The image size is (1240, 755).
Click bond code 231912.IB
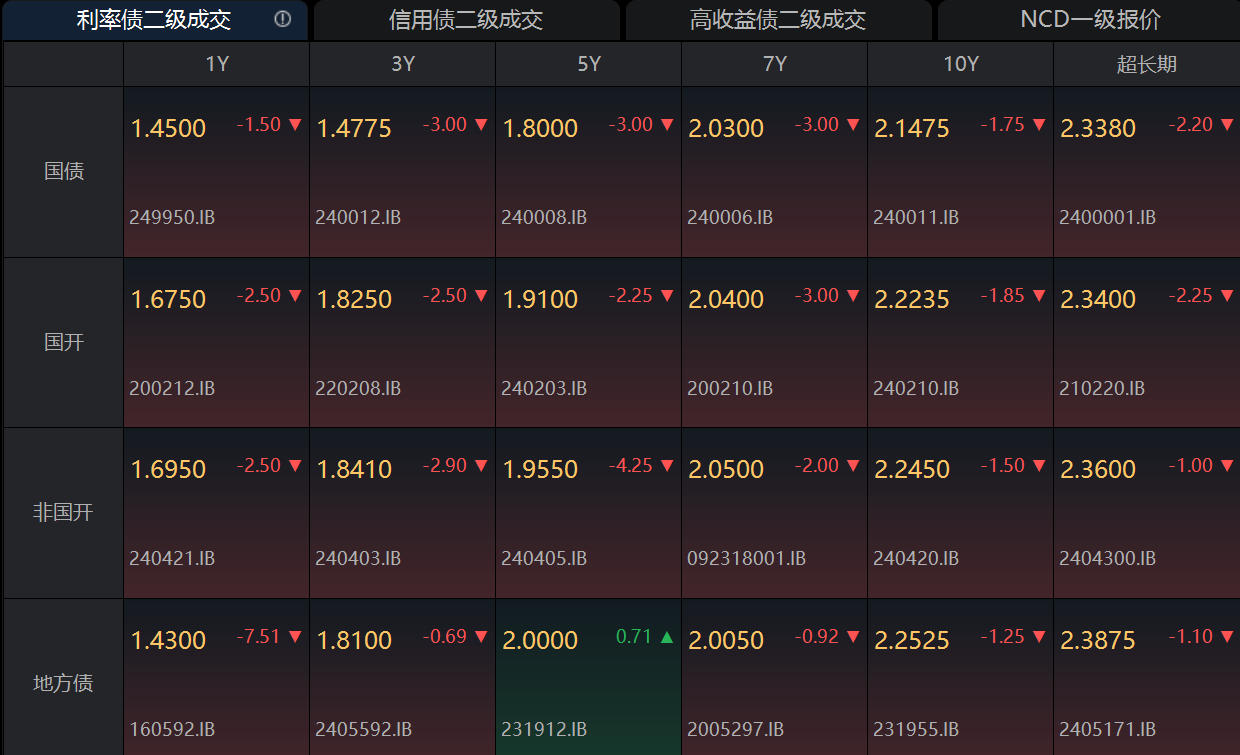(544, 729)
